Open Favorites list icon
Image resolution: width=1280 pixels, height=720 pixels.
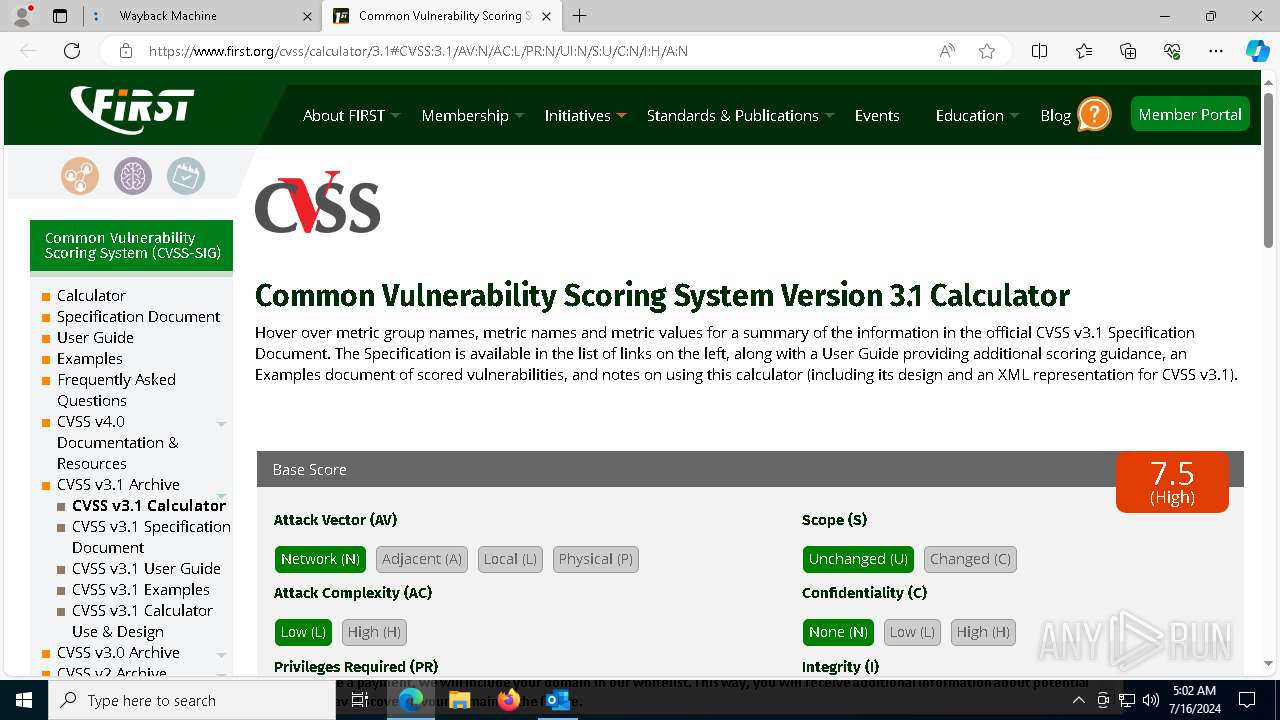point(1084,51)
